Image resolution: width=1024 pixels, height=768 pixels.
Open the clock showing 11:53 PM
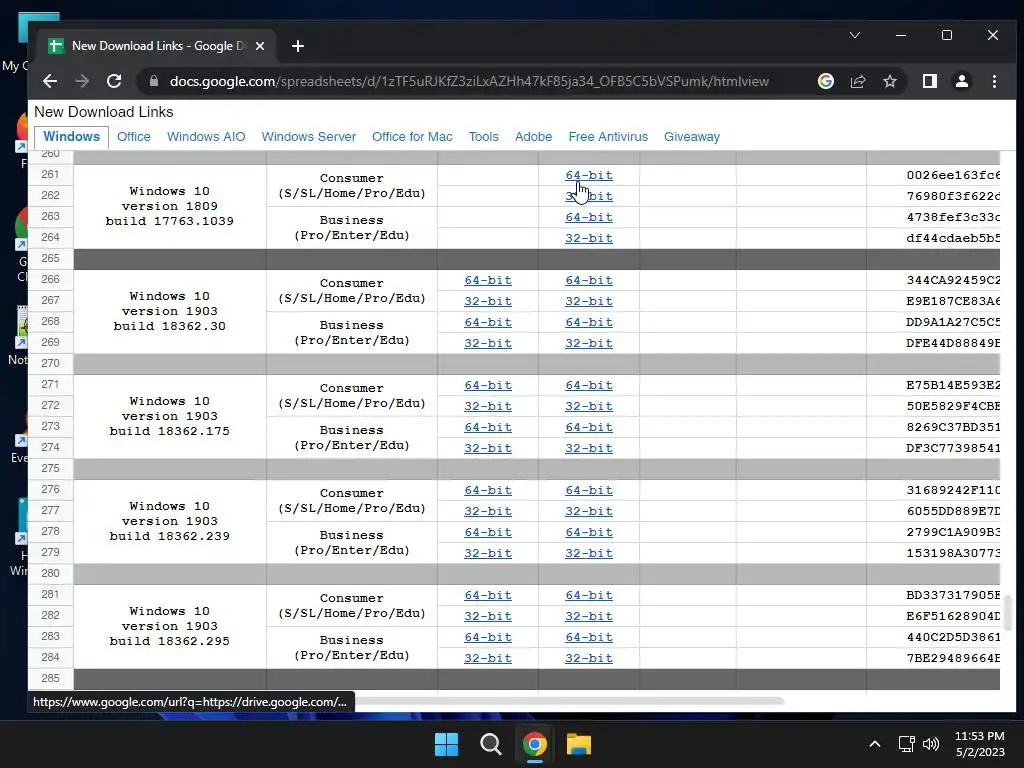[x=980, y=744]
